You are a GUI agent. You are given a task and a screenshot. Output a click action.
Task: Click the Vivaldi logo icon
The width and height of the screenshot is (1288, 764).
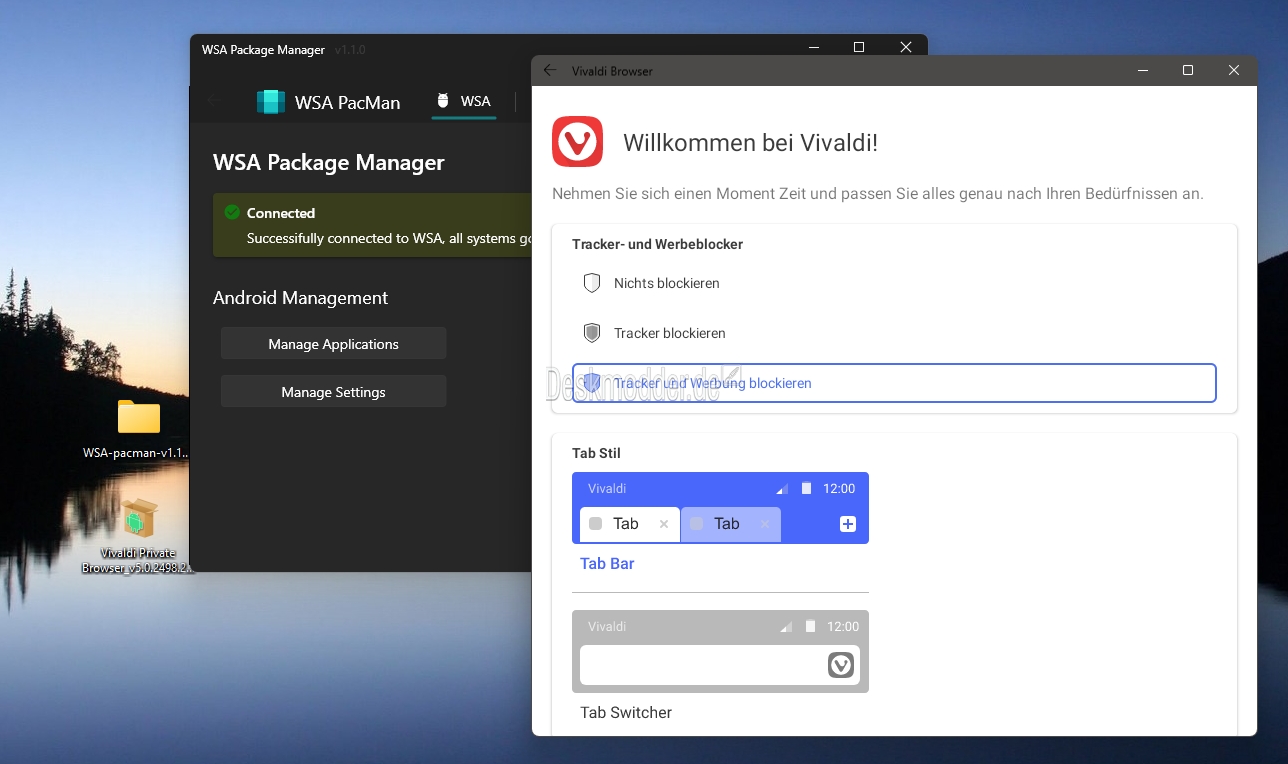coord(577,141)
